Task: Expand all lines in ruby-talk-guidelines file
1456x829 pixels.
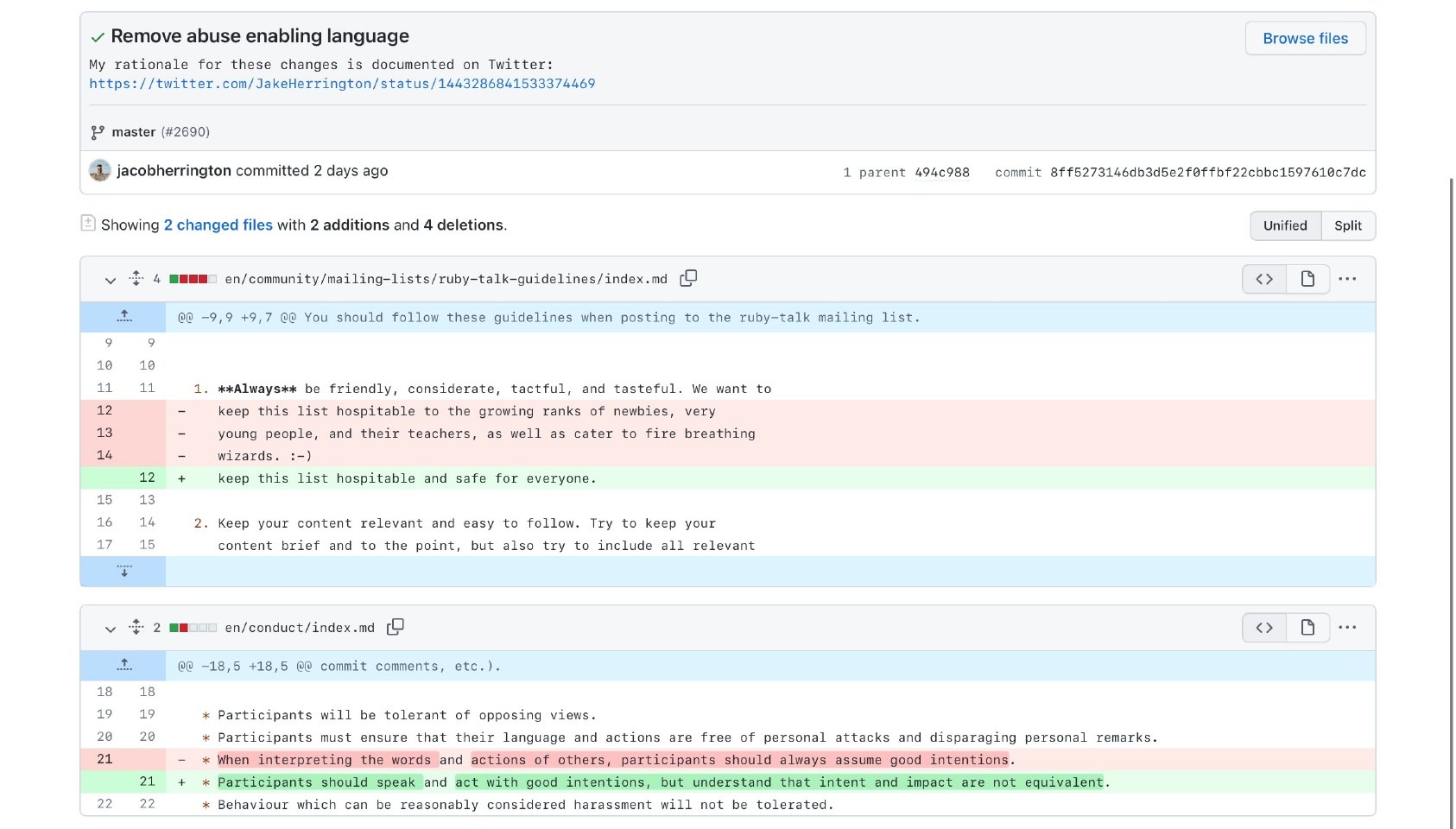Action: [x=136, y=278]
